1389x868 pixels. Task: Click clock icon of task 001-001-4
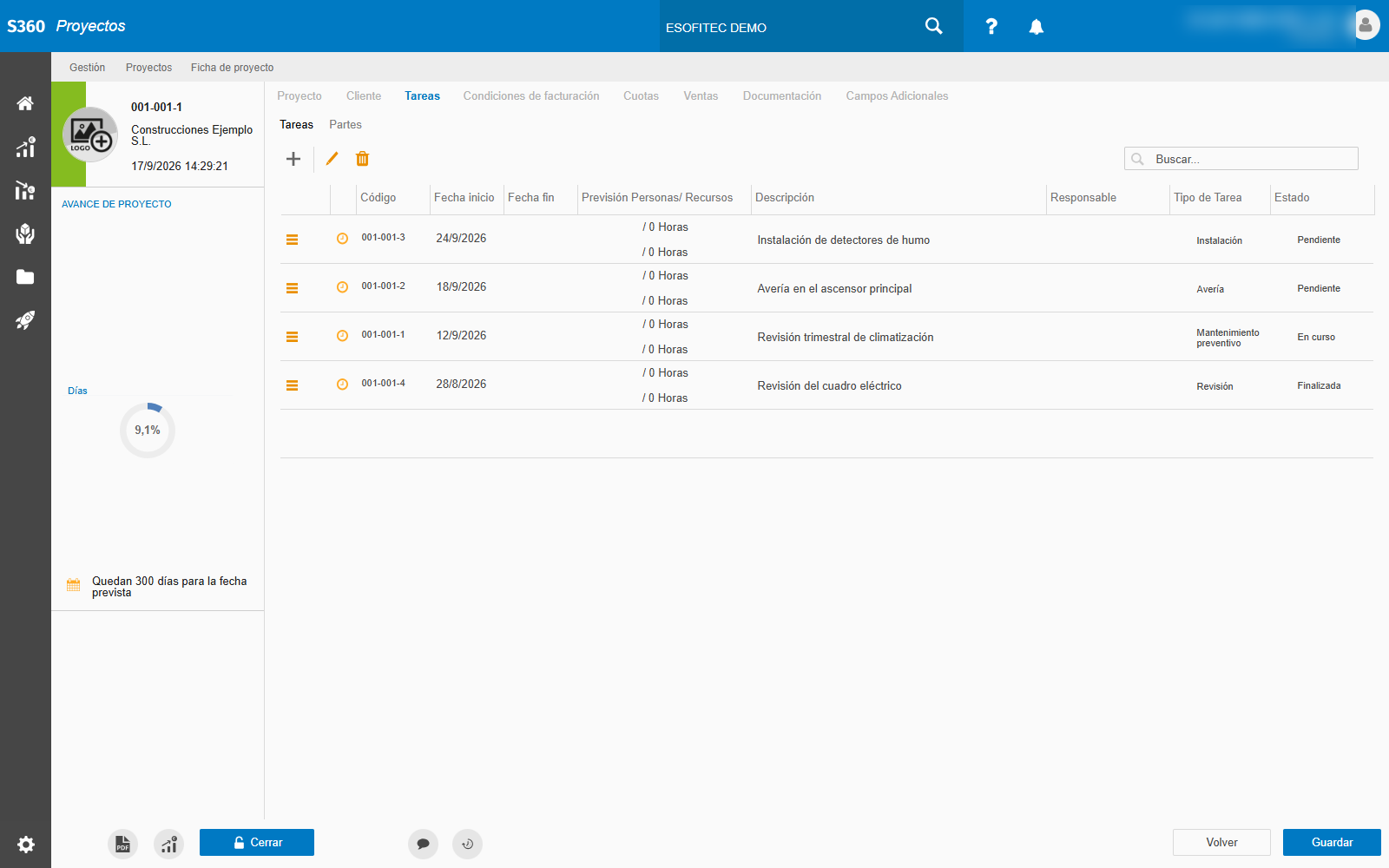[342, 385]
